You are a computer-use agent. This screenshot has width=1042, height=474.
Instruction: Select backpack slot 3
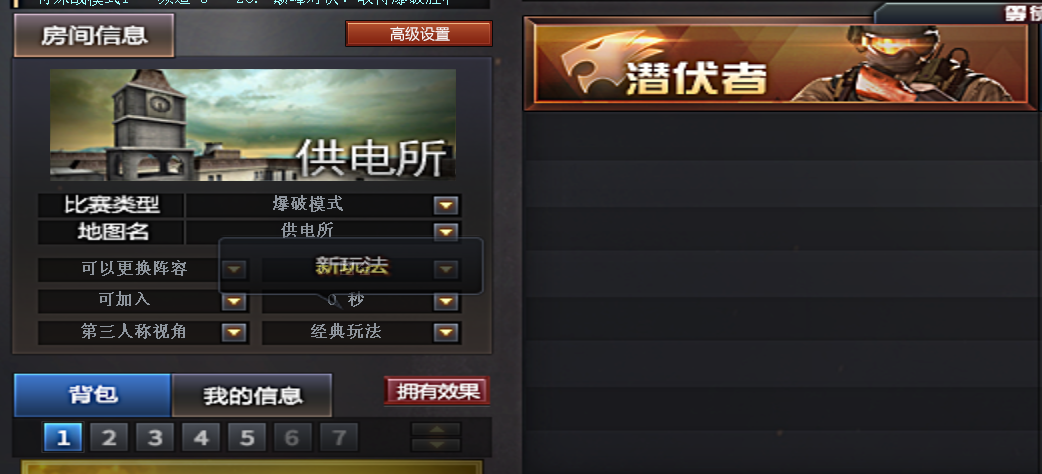tap(155, 437)
